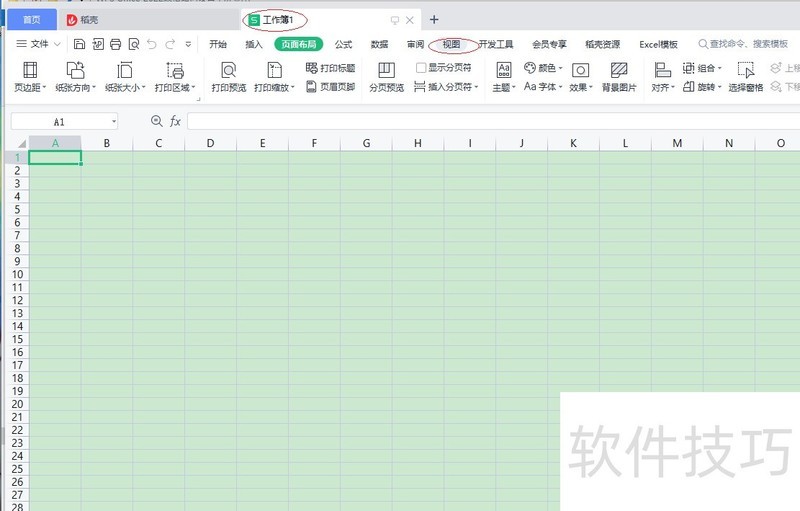Enable the 显示分页符 checkbox

point(421,68)
